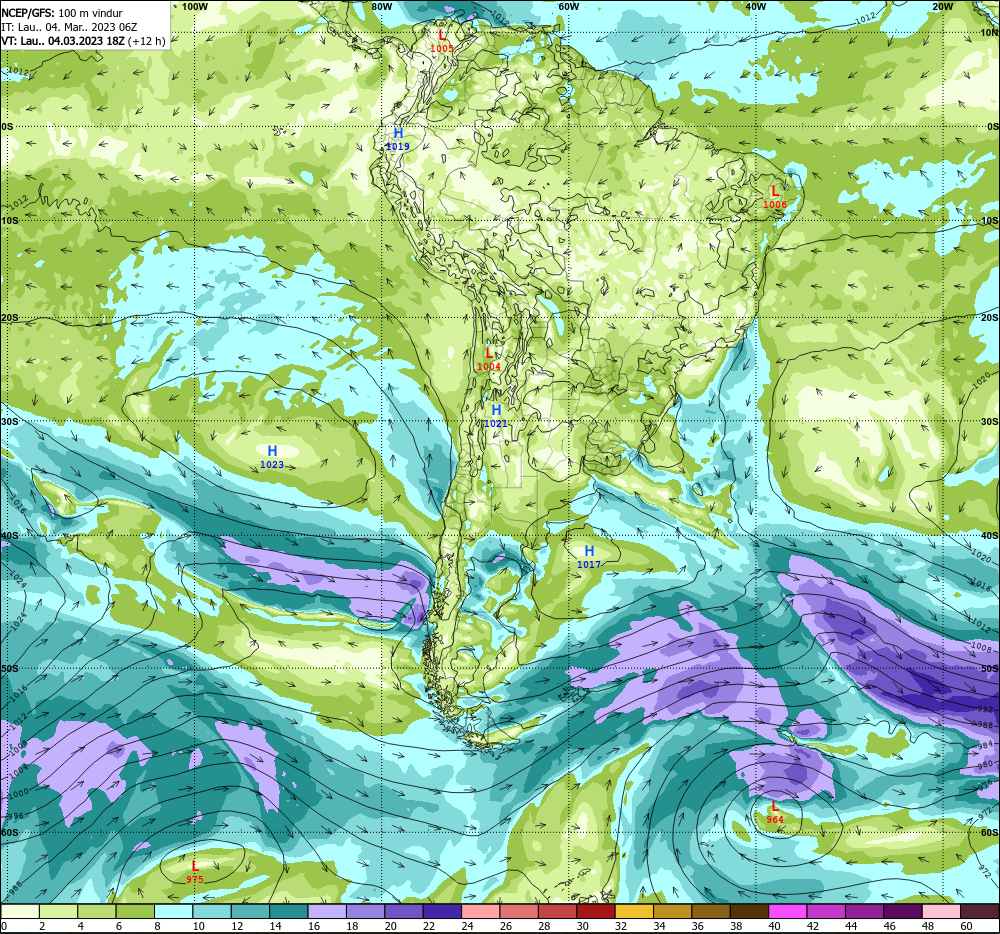Click the high pressure value 1021
1000x934 pixels.
click(x=496, y=423)
